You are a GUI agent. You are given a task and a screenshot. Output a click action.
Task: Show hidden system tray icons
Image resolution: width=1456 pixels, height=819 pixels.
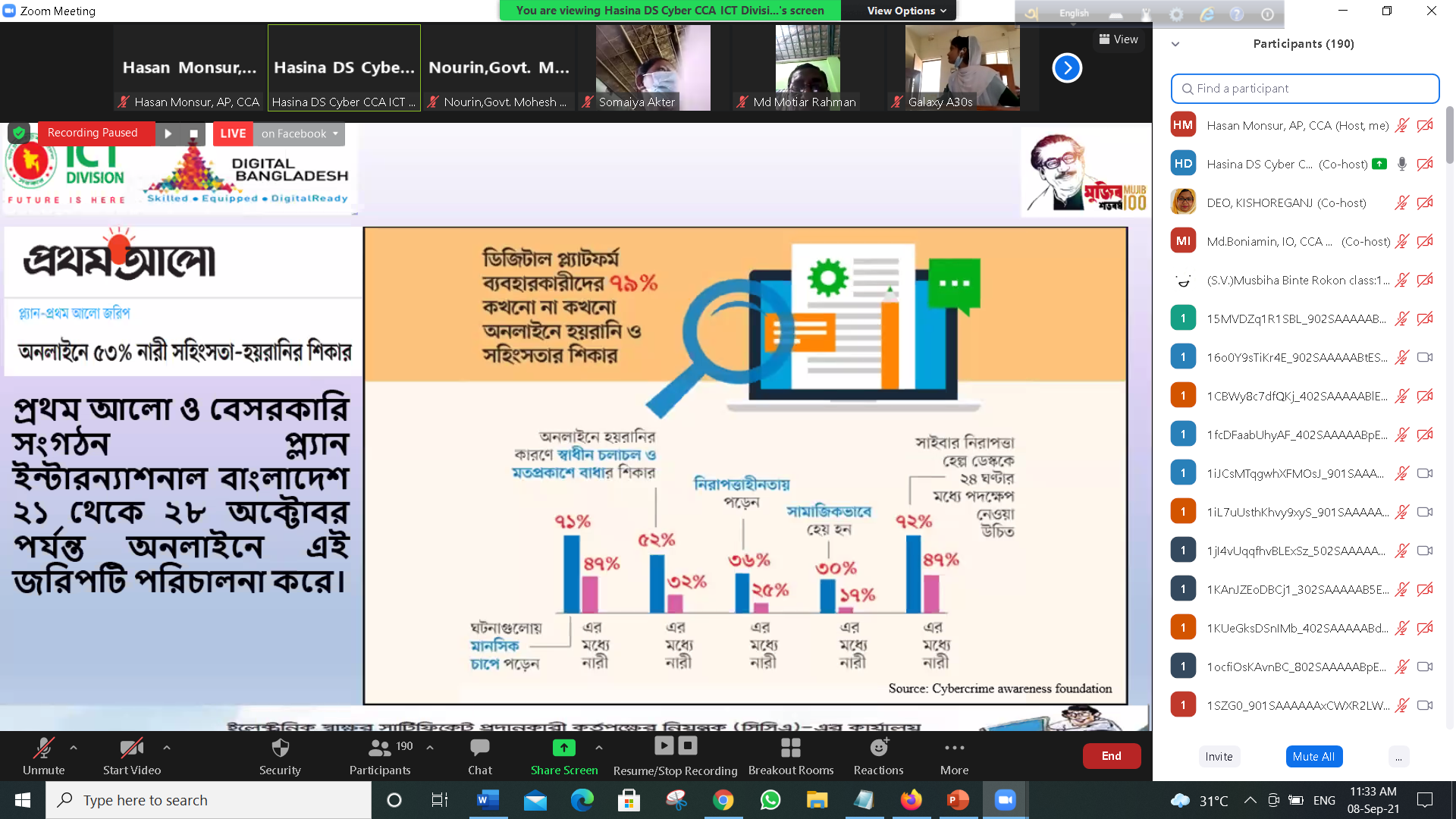(x=1250, y=800)
